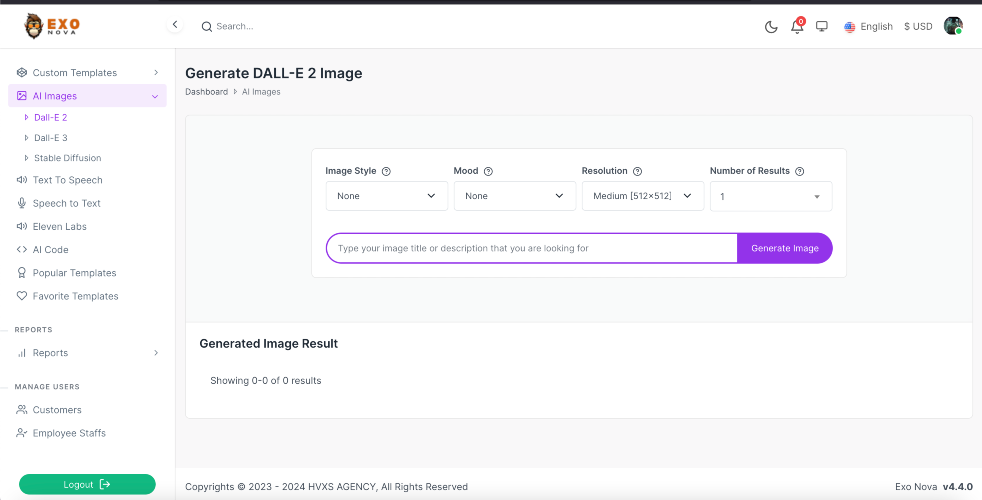Click the Customers people icon
982x500 pixels.
[22, 410]
